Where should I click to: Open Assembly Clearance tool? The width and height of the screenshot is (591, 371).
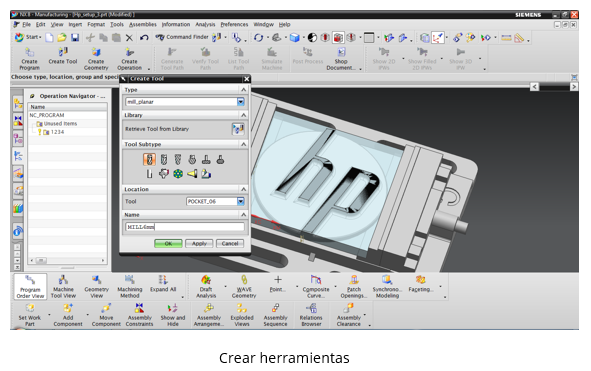(x=349, y=315)
